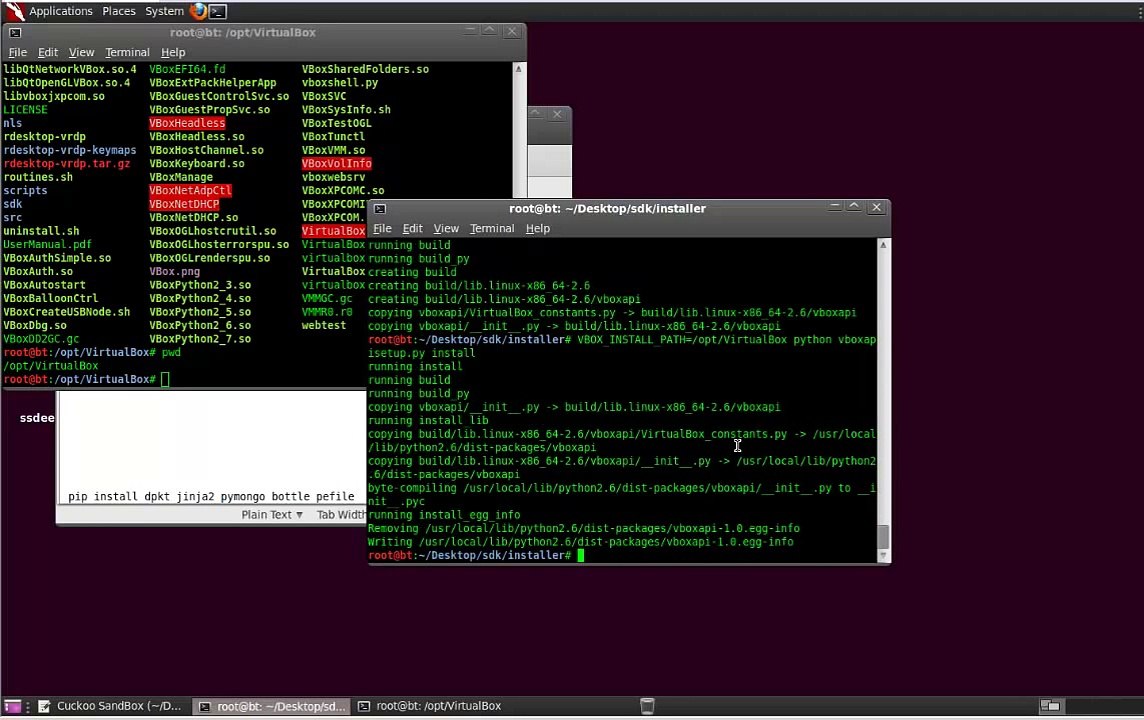The image size is (1144, 720).
Task: Maximize the sdk/installer terminal window
Action: 854,207
